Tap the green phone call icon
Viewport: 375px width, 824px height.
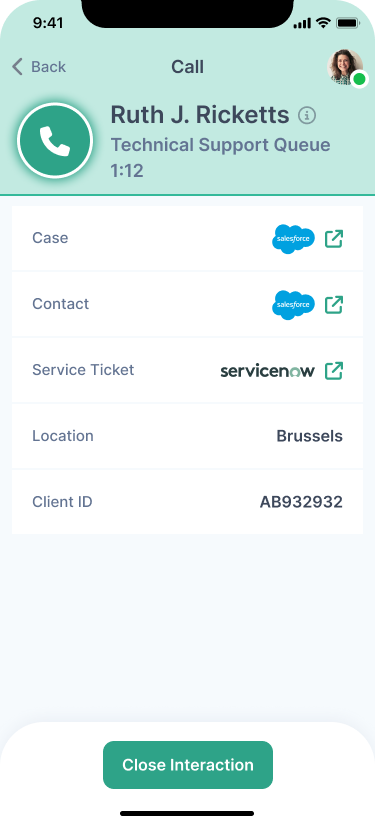point(55,141)
